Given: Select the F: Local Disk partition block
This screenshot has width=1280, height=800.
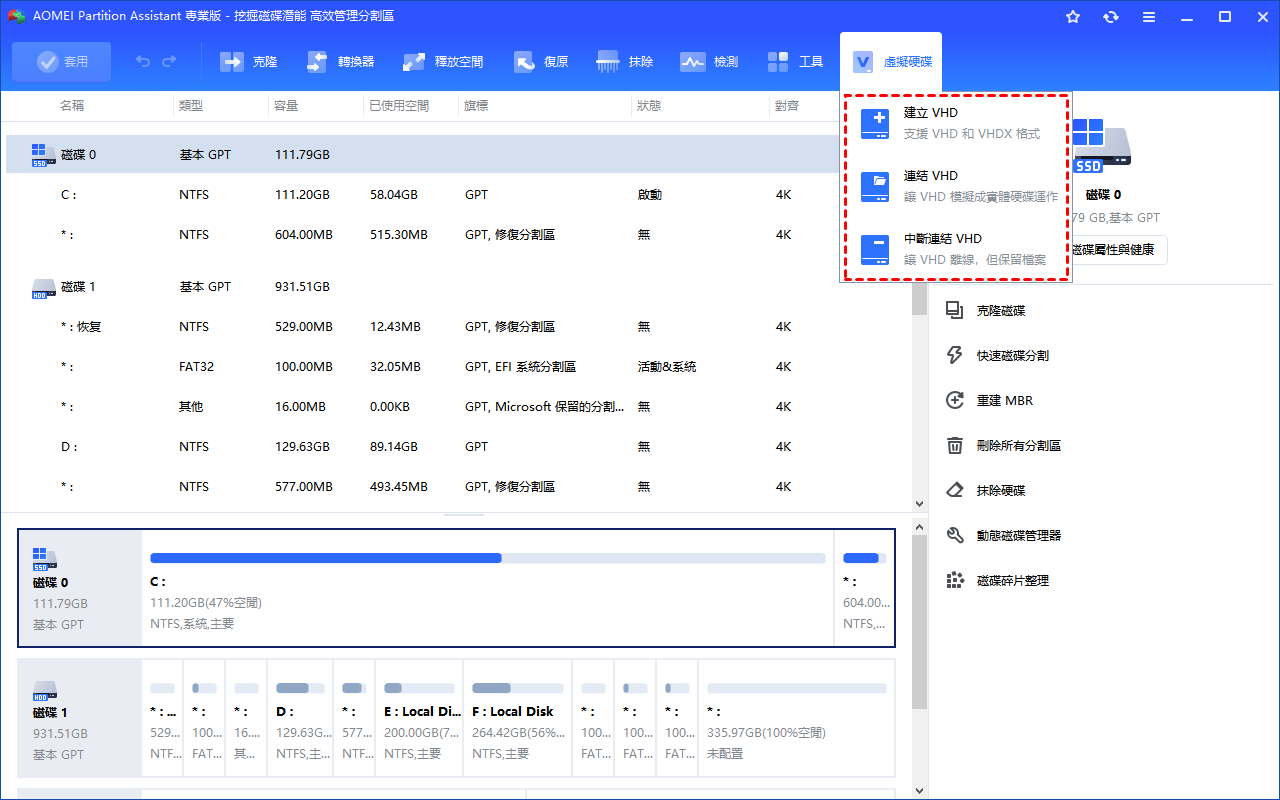Looking at the screenshot, I should coord(517,718).
